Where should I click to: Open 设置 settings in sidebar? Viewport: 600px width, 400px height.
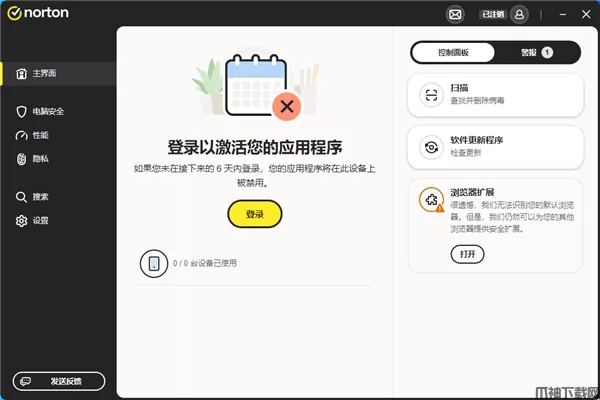(32, 220)
